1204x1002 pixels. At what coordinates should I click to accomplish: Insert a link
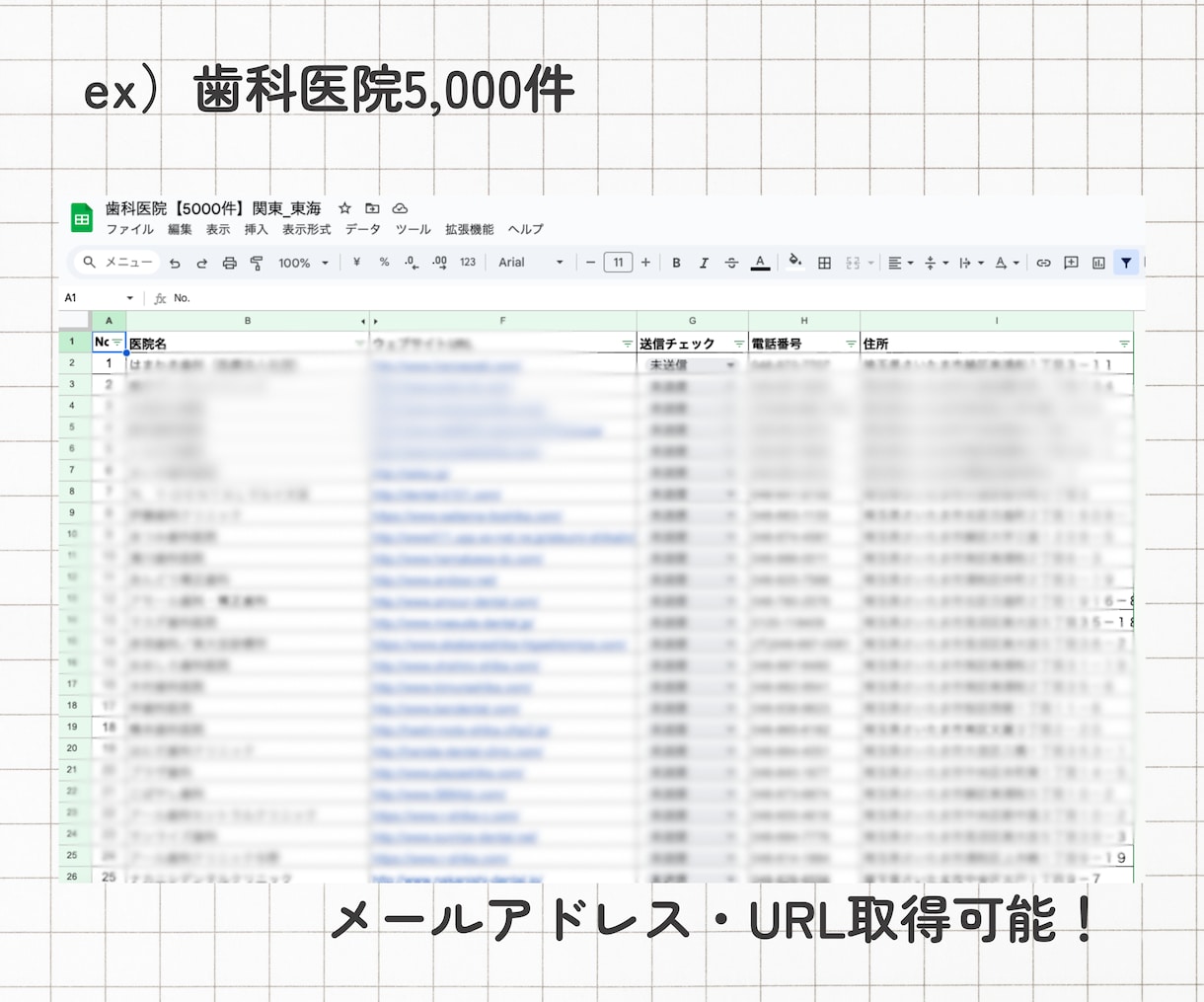point(1043,263)
